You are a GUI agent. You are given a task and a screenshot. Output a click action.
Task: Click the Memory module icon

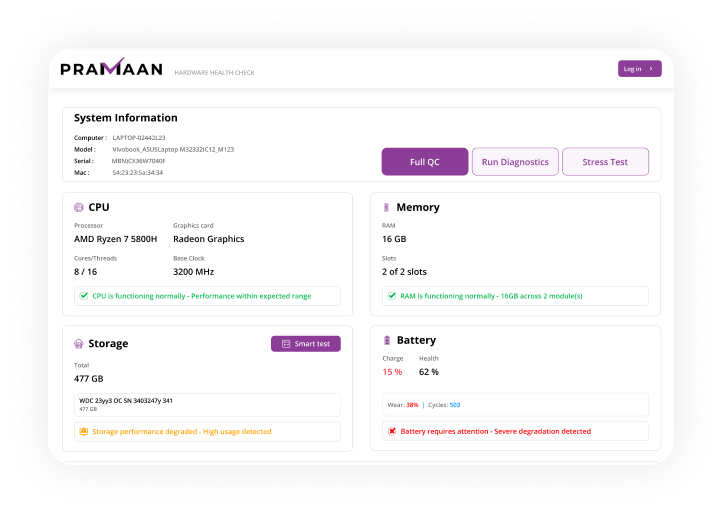[386, 207]
